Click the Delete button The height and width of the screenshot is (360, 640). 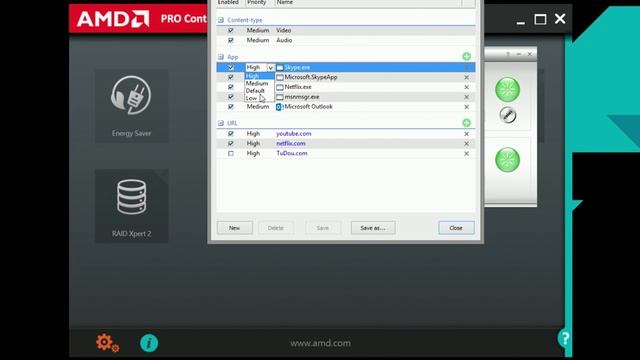click(x=276, y=228)
